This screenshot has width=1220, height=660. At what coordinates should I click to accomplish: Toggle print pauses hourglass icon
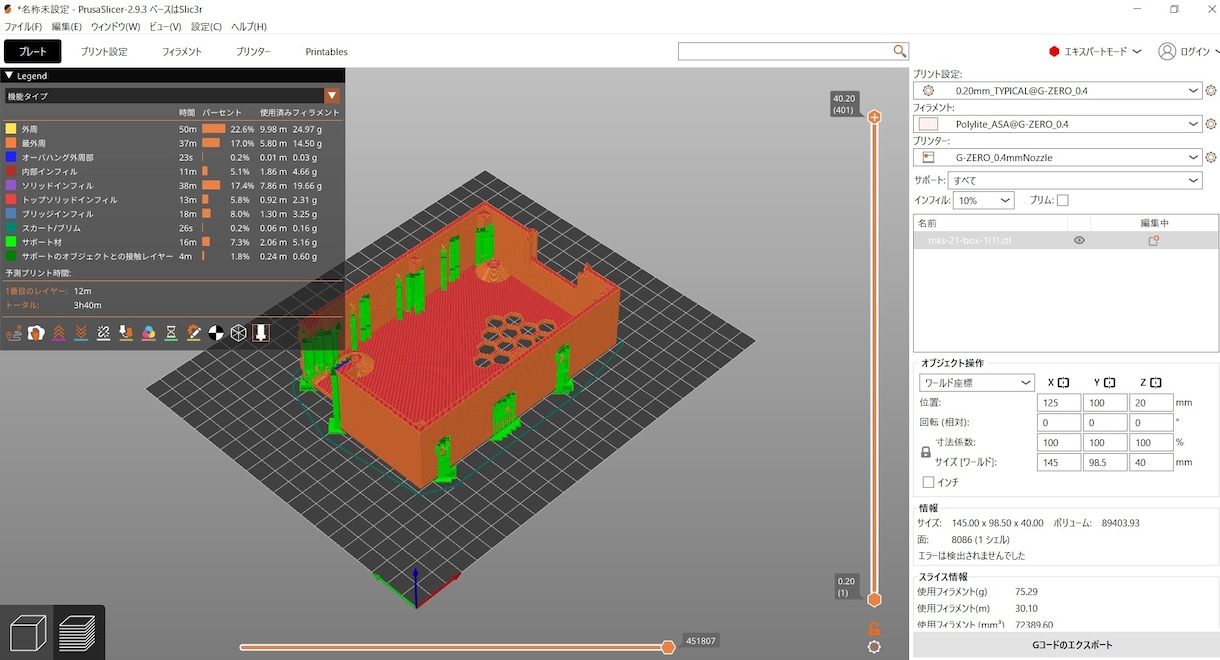171,333
